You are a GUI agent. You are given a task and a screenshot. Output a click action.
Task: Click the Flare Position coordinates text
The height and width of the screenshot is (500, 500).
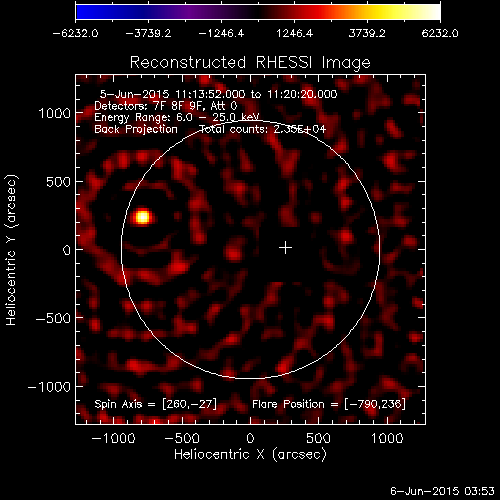pos(329,404)
